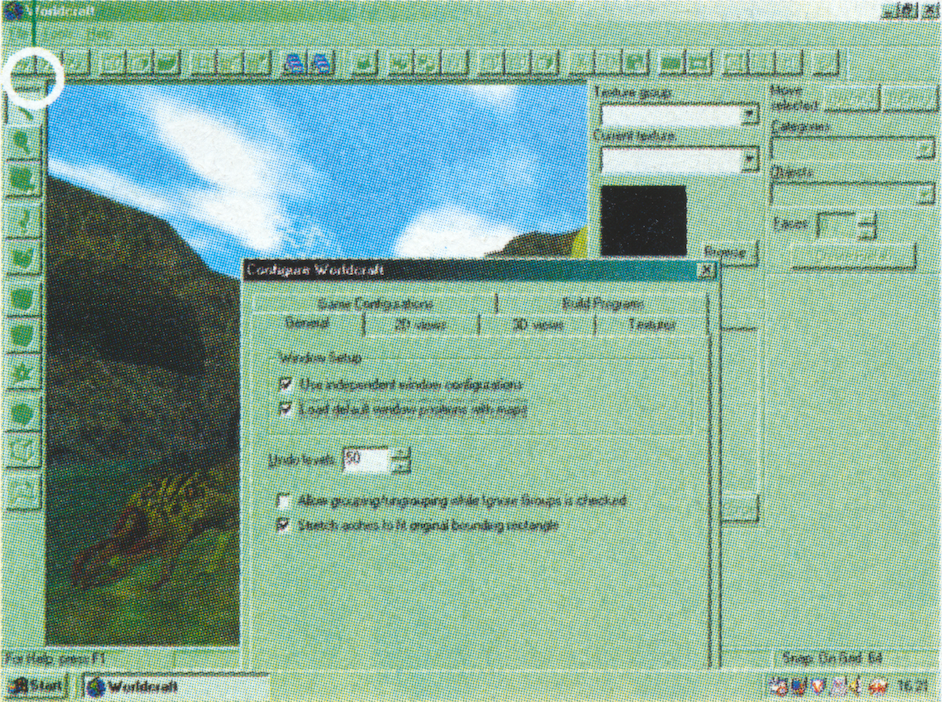The height and width of the screenshot is (702, 942).
Task: Increase the Undo levels value
Action: 401,454
